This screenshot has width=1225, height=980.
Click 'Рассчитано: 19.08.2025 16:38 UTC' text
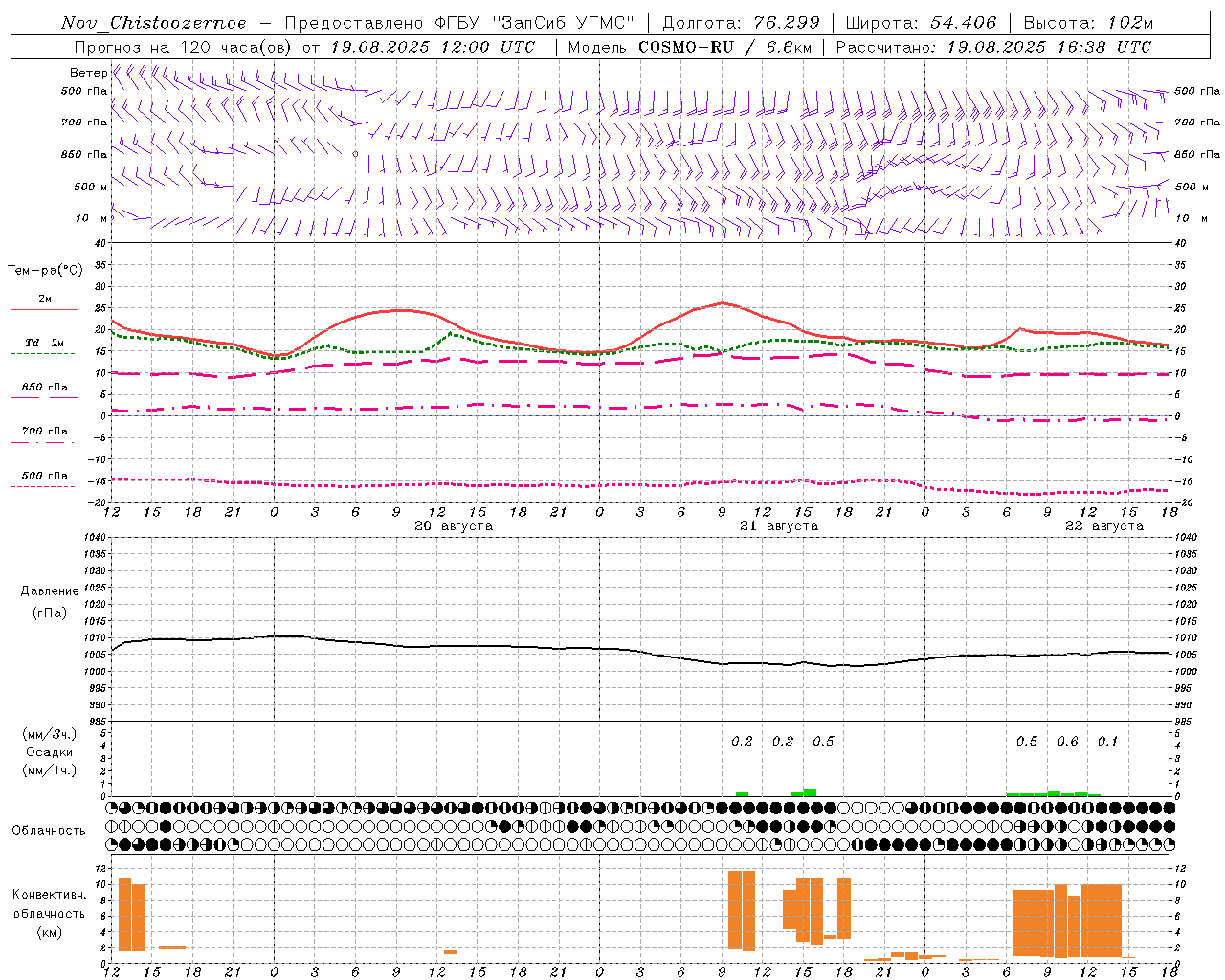coord(993,47)
